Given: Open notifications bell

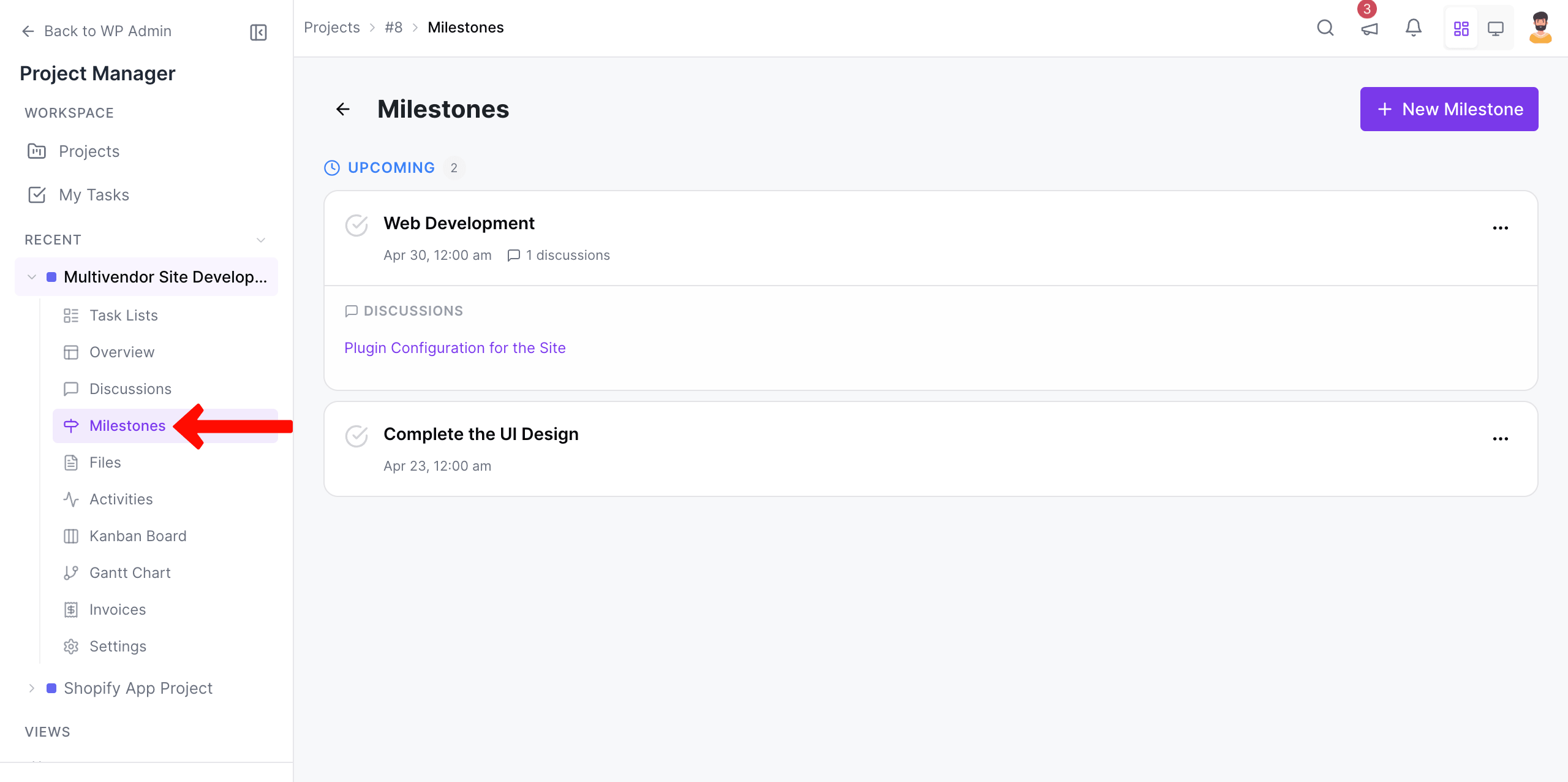Looking at the screenshot, I should (x=1413, y=28).
